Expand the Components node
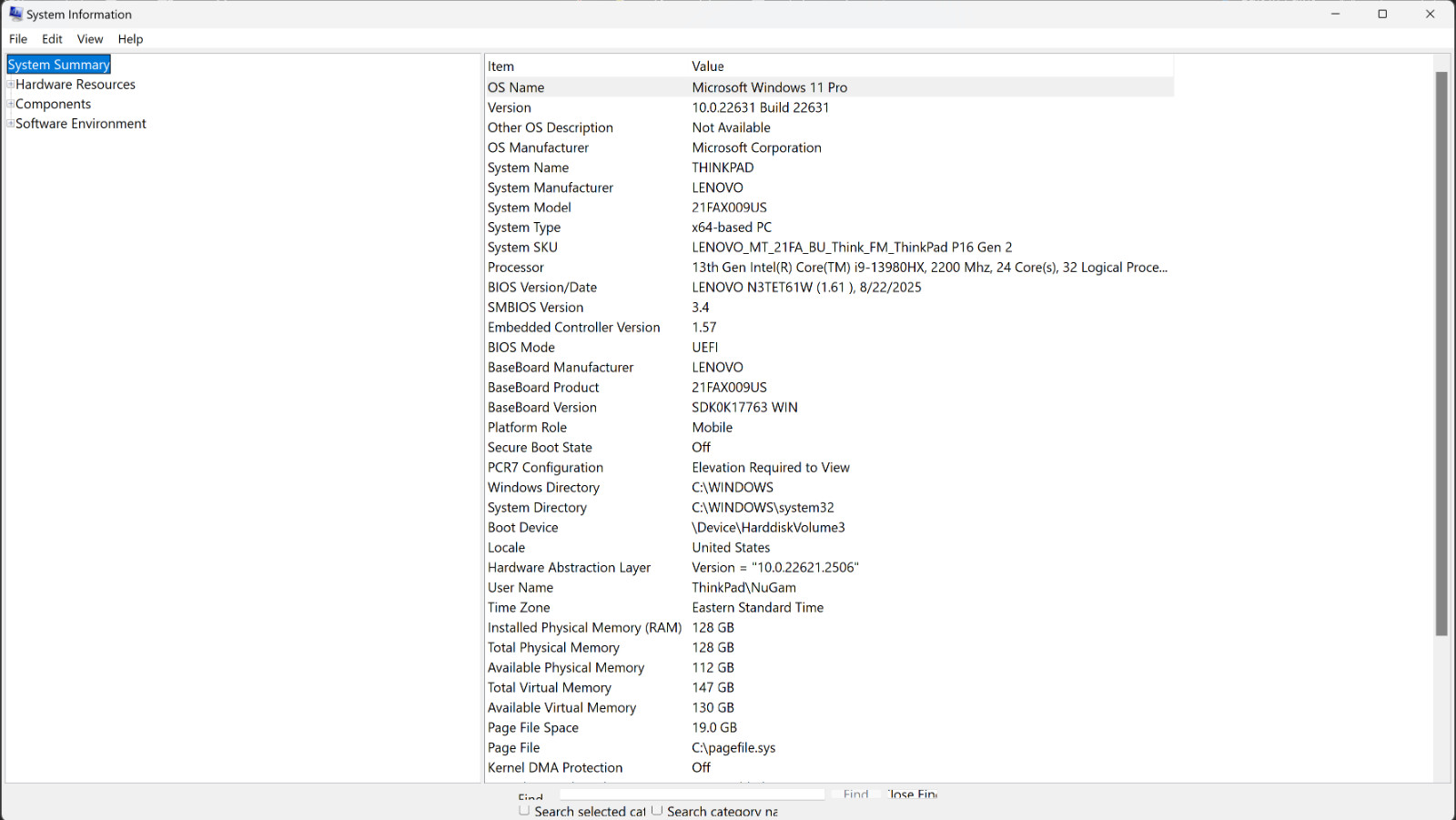The width and height of the screenshot is (1456, 820). pos(10,105)
